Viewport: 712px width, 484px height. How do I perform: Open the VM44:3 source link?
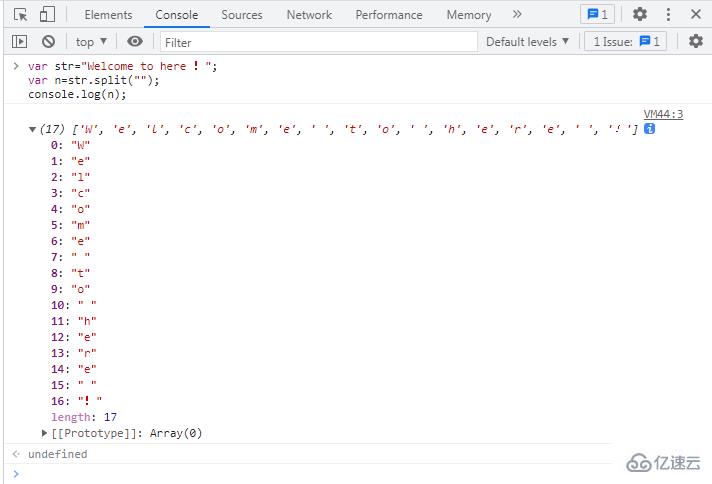click(663, 114)
